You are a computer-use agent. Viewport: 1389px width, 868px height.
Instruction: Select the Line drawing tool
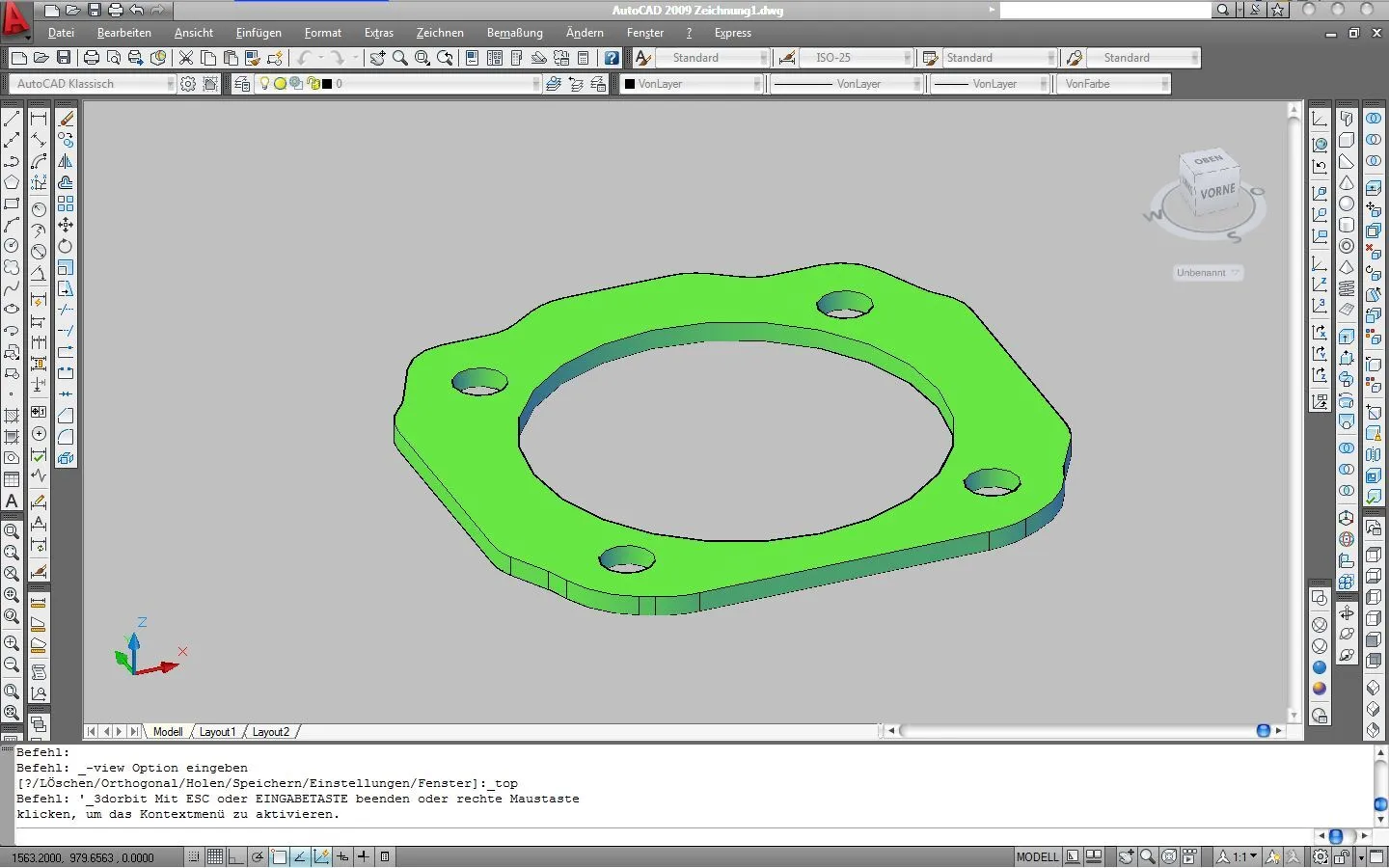coord(12,119)
